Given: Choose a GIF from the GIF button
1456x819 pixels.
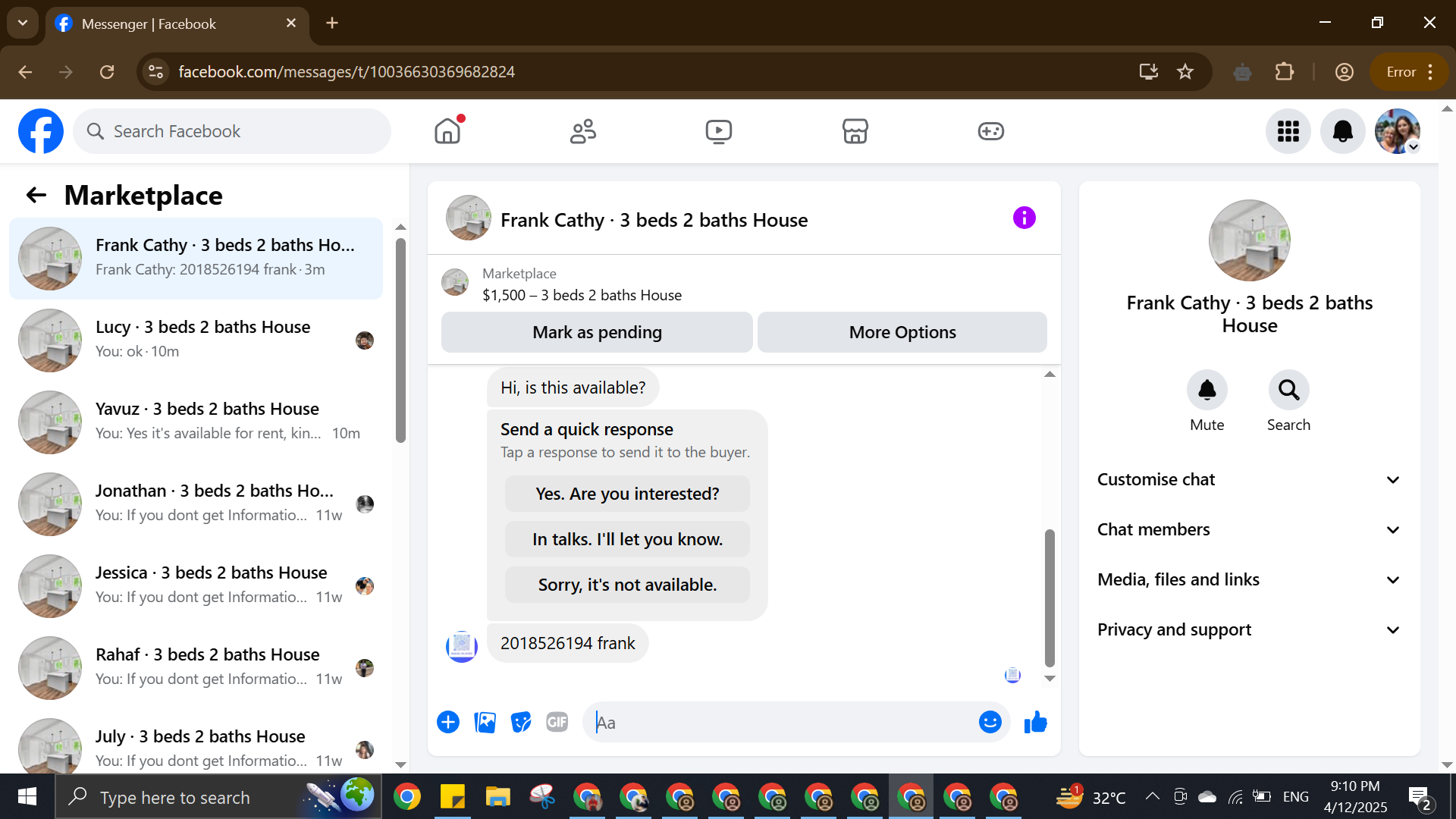Looking at the screenshot, I should pos(557,723).
